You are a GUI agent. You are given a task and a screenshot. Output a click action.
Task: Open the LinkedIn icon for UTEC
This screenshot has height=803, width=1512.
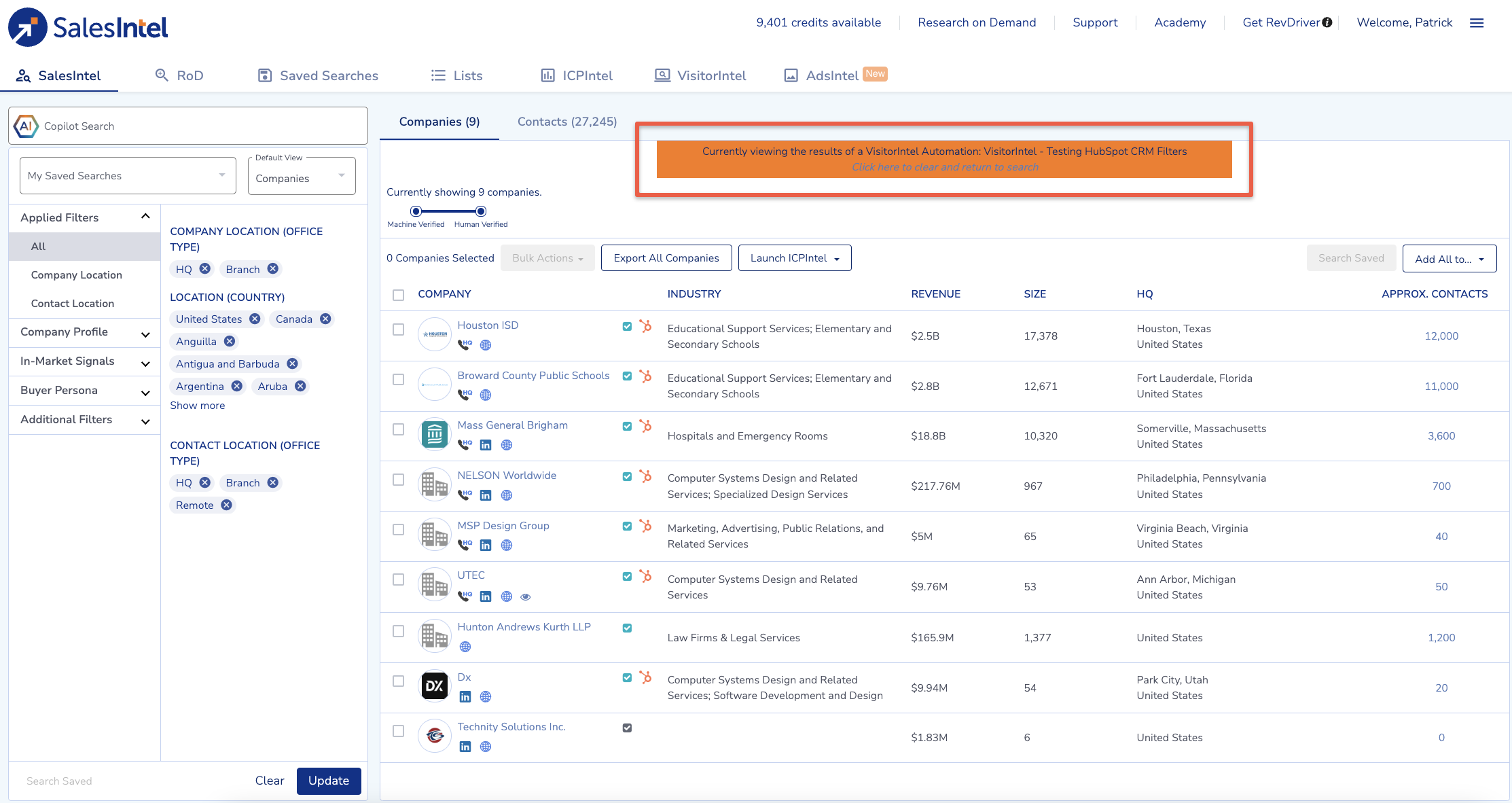486,596
